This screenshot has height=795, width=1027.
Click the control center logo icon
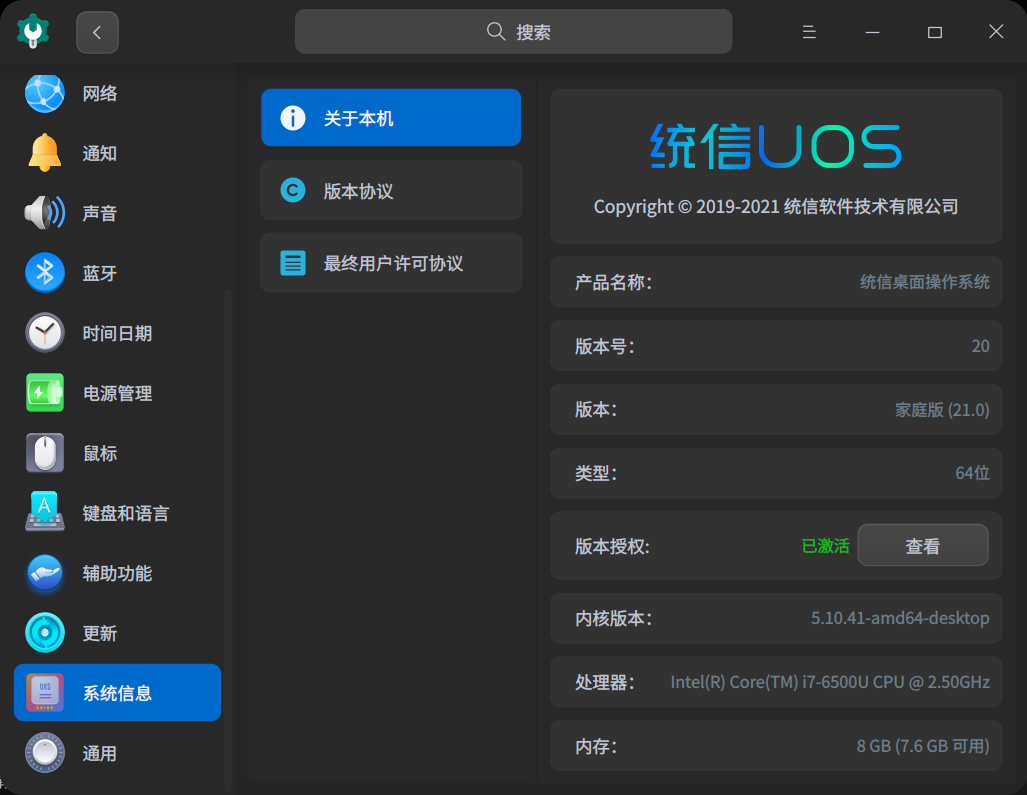[33, 31]
